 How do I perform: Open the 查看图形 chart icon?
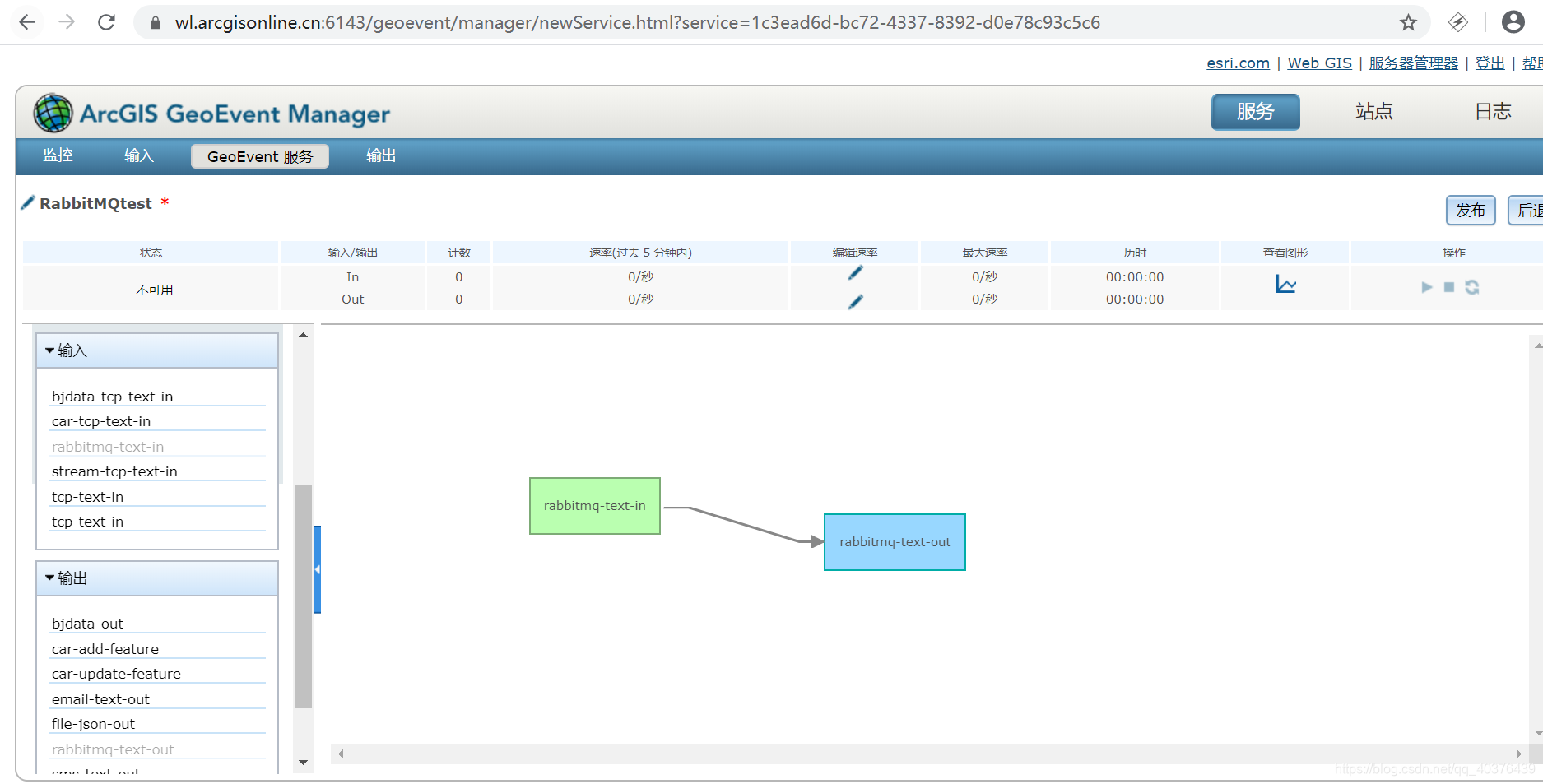1285,285
